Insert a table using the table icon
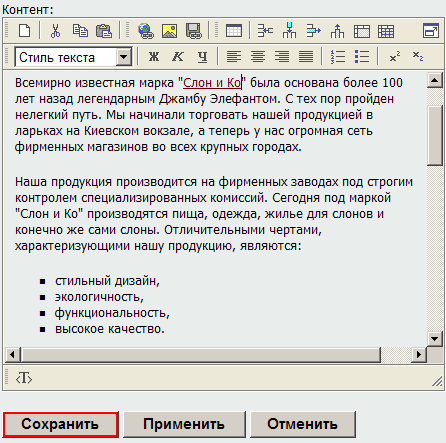The width and height of the screenshot is (446, 443). click(x=234, y=31)
